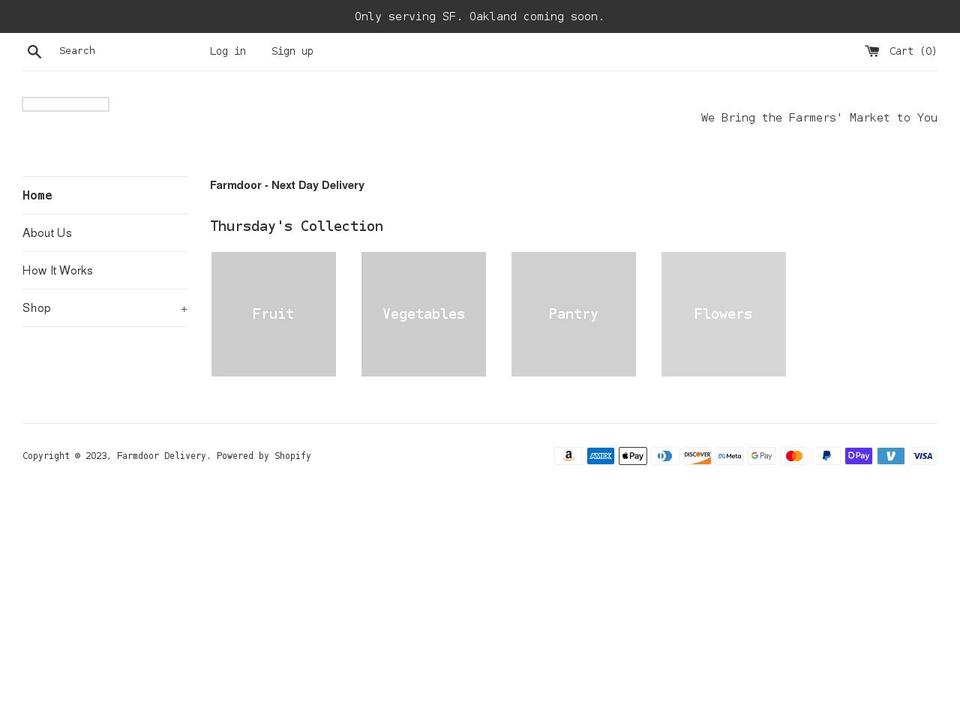Click the Sign up link
This screenshot has height=720, width=960.
point(292,51)
